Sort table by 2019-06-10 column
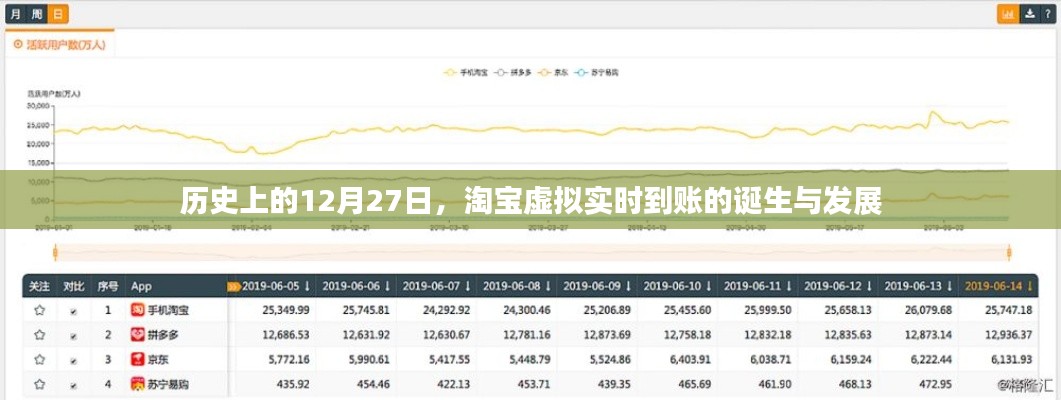The image size is (1061, 400). 677,286
